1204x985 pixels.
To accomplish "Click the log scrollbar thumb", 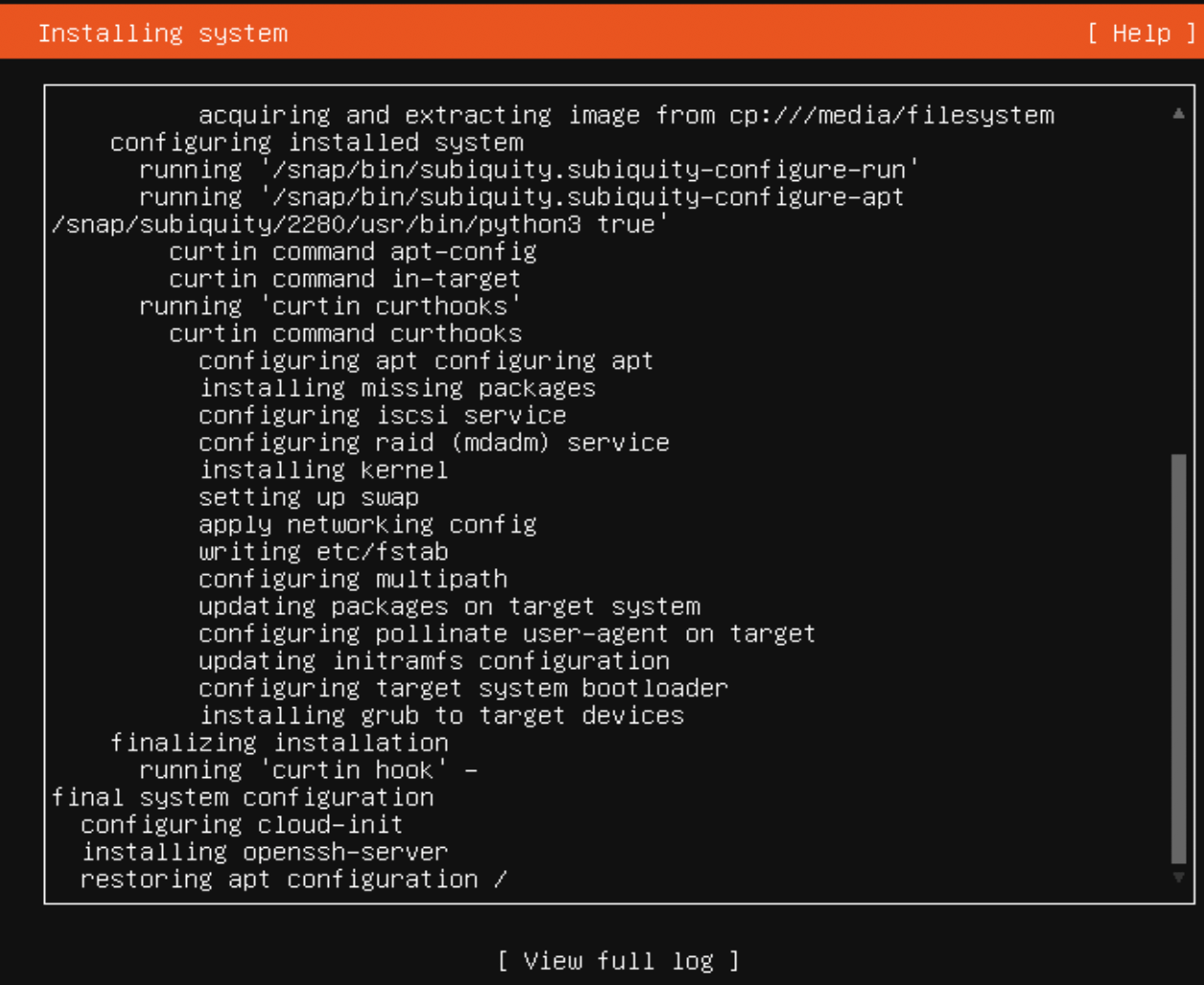I will click(1178, 659).
